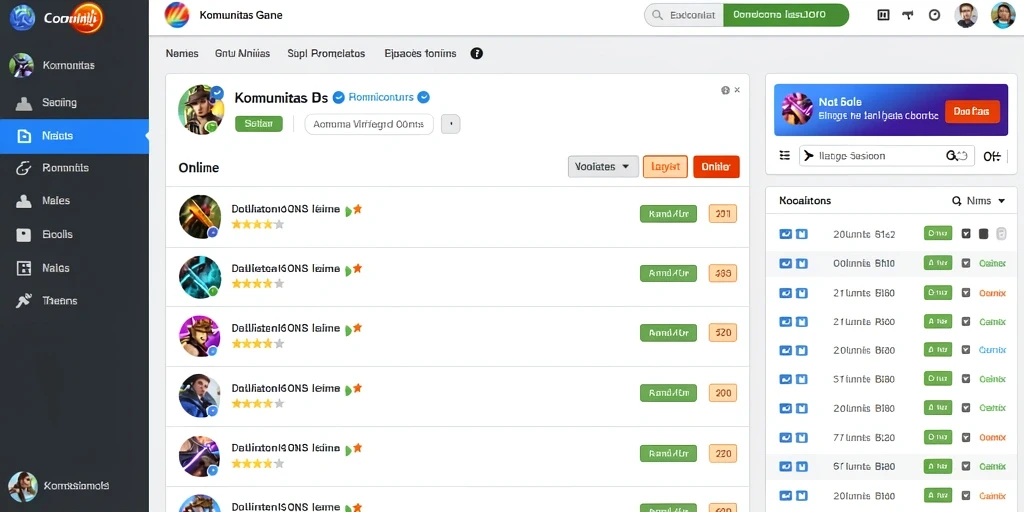1024x512 pixels.
Task: Expand the small arrow button beside Aomma field
Action: tap(451, 124)
